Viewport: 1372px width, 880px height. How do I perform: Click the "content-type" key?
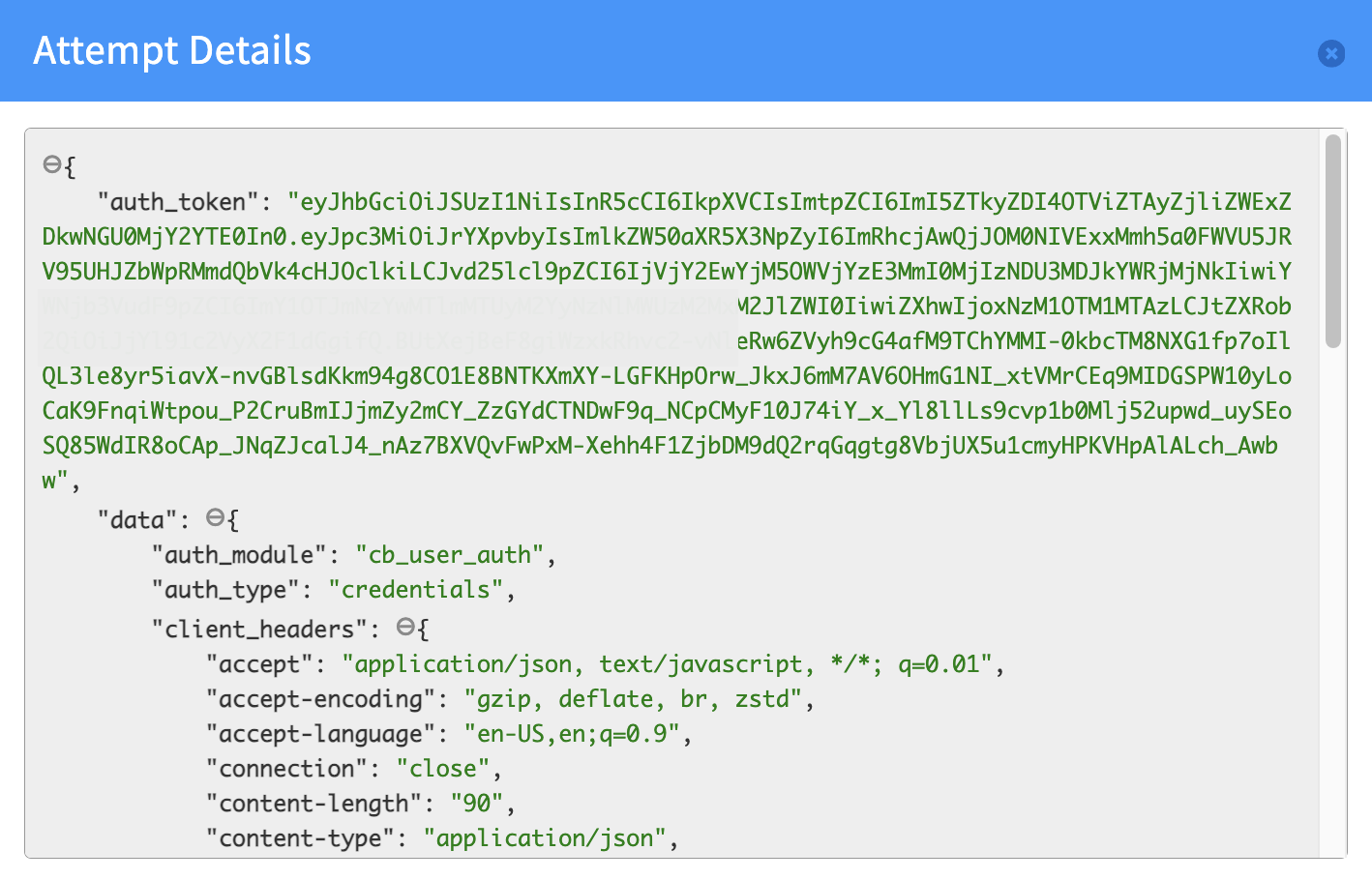(301, 838)
